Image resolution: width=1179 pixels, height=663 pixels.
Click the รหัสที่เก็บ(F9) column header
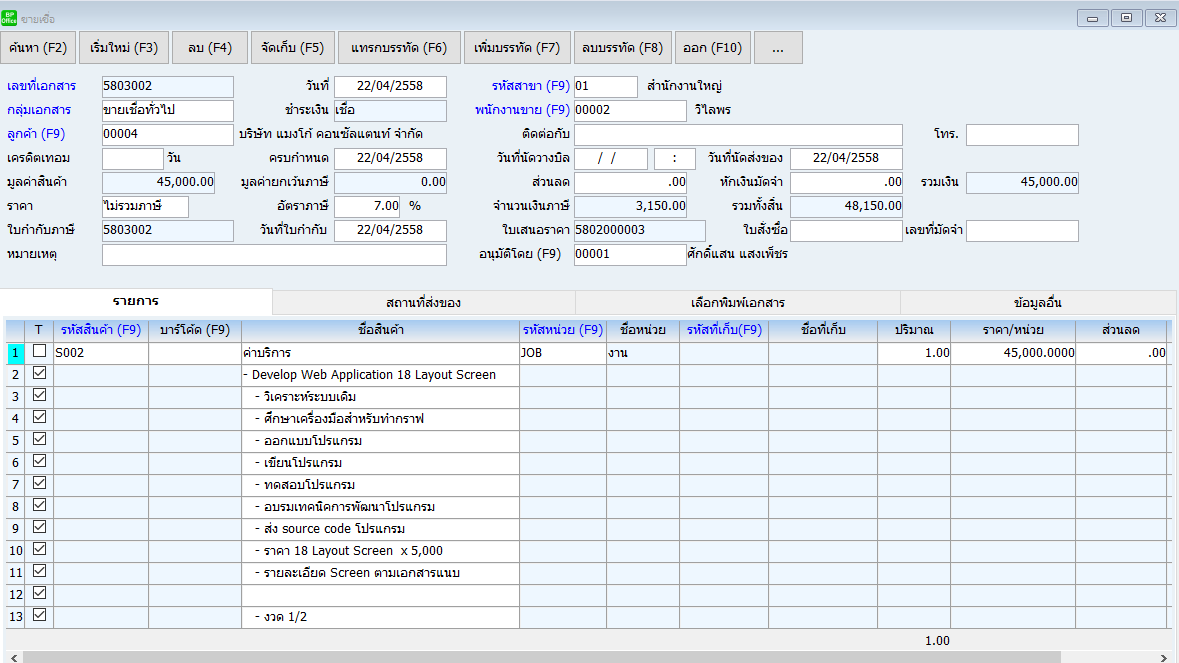tap(724, 329)
